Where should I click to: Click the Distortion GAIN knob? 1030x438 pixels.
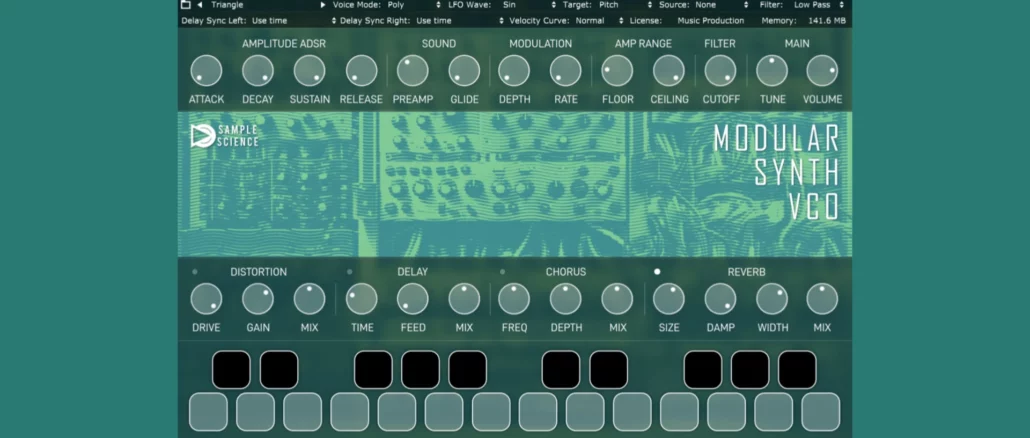tap(258, 299)
